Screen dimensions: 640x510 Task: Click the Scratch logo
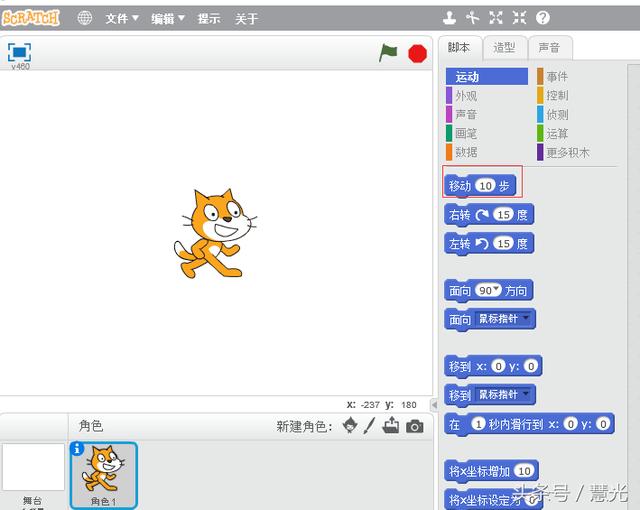pos(31,18)
